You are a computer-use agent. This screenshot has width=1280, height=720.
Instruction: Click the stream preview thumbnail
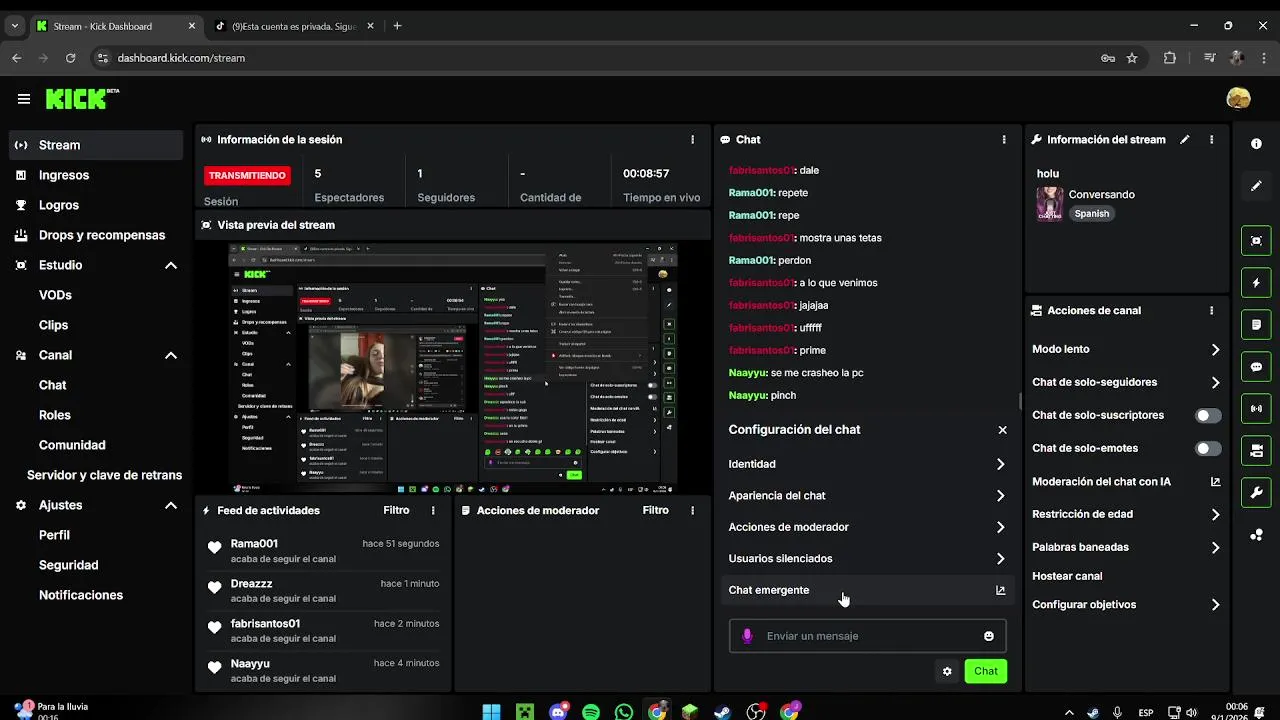(453, 368)
